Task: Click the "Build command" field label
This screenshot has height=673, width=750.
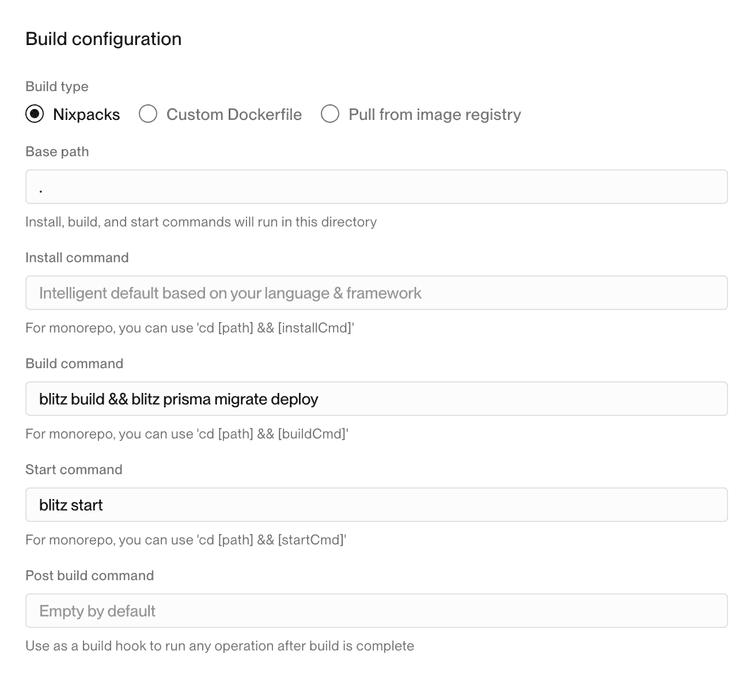Action: pos(74,364)
